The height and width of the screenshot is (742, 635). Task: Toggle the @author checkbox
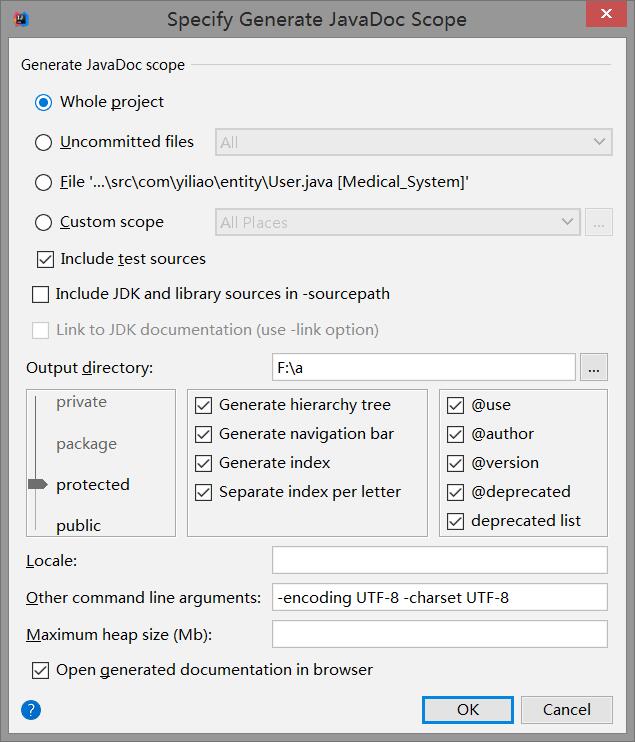click(456, 434)
